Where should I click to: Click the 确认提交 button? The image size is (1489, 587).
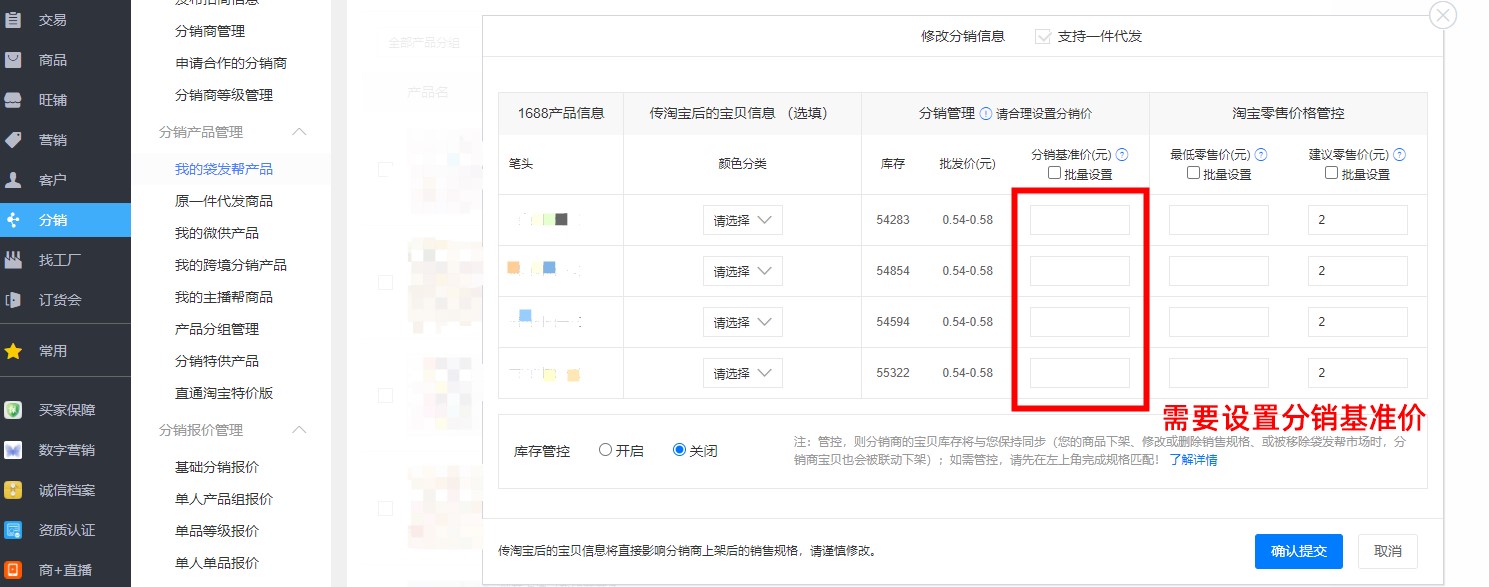[1299, 551]
